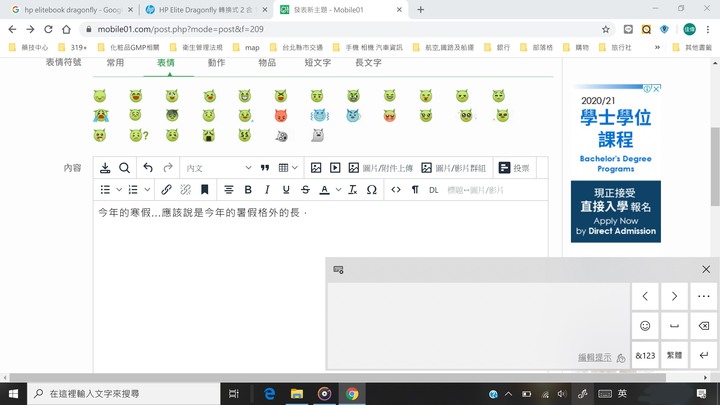The image size is (720, 405).
Task: Open File Explorer from the taskbar
Action: 297,394
